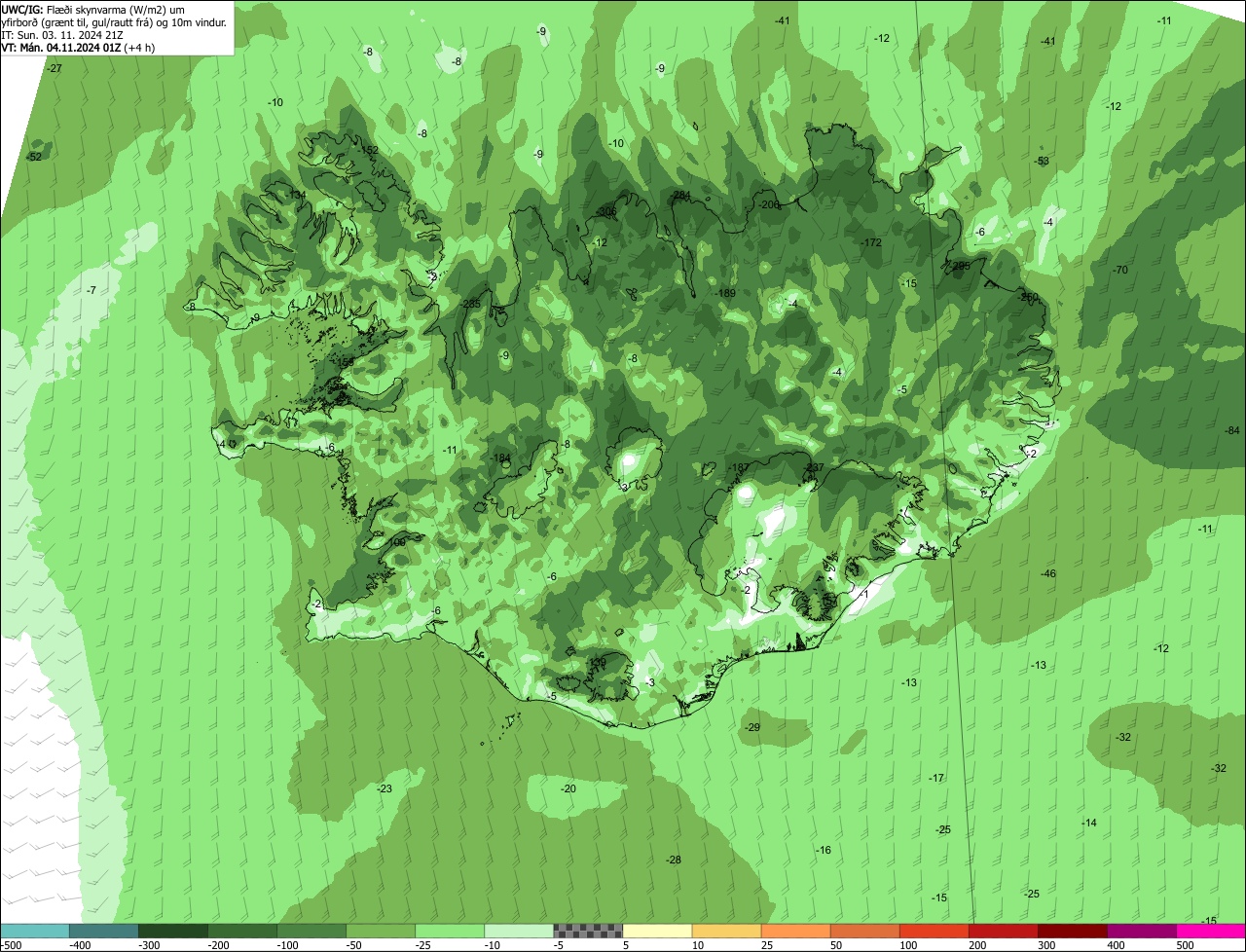
Task: Click the palest green -10 to -5 swatch
Action: click(x=519, y=931)
